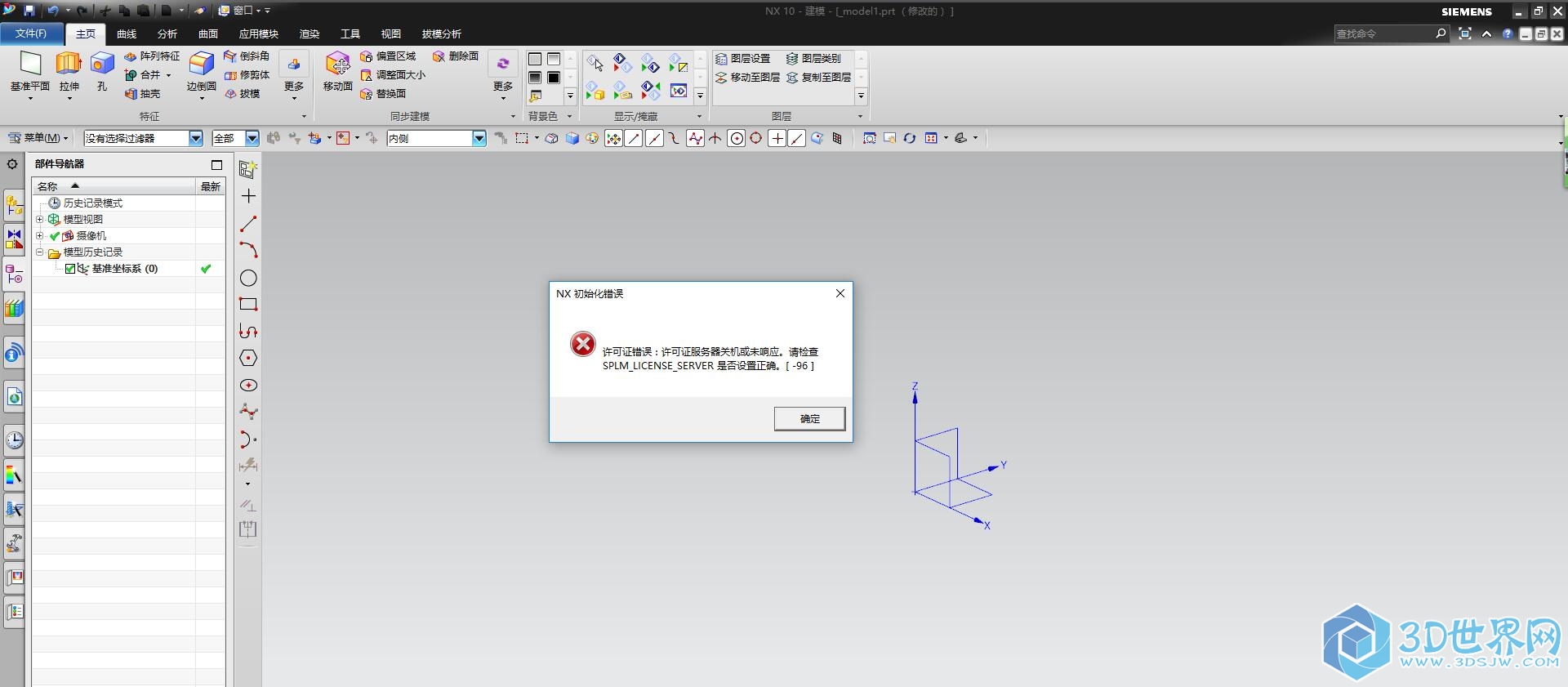This screenshot has width=1568, height=687.
Task: Select the arc sketch tool in vertical toolbar
Action: tap(248, 250)
